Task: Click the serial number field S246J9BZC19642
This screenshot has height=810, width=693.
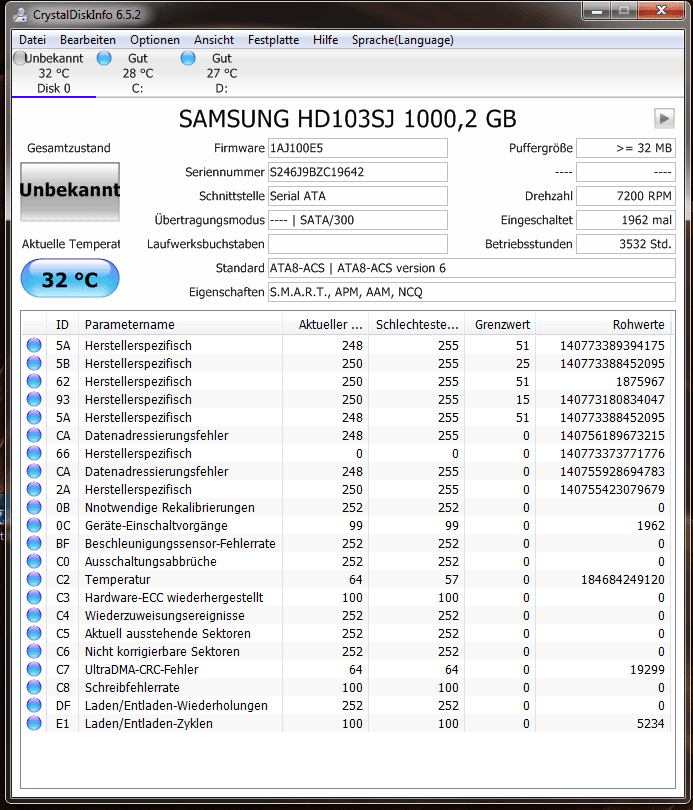Action: coord(357,172)
